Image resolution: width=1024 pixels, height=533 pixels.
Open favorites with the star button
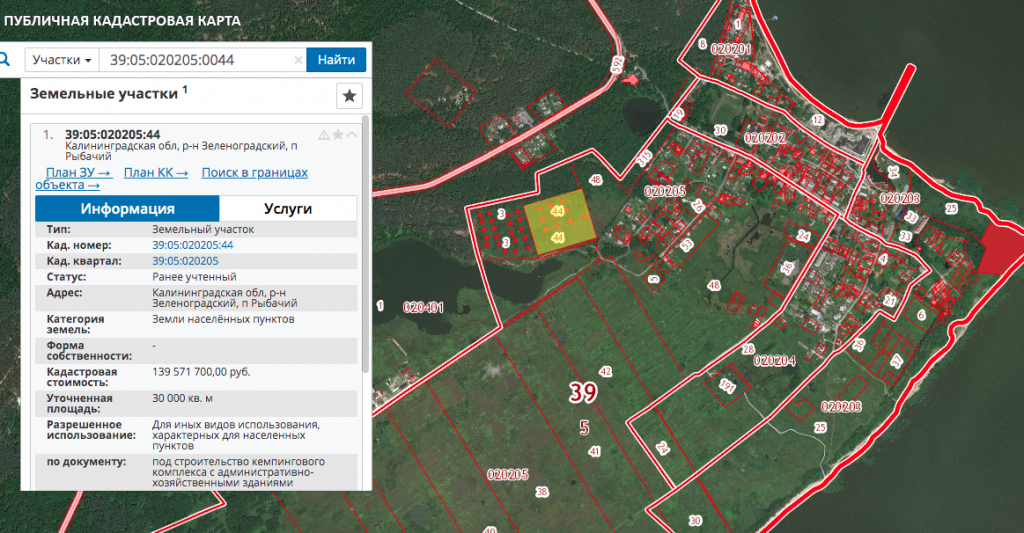pyautogui.click(x=348, y=96)
